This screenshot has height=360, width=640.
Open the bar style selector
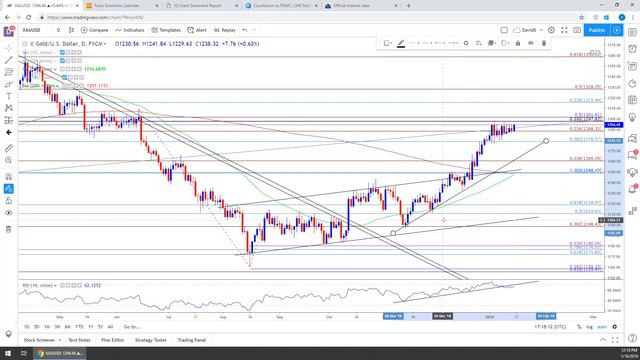[x=71, y=30]
